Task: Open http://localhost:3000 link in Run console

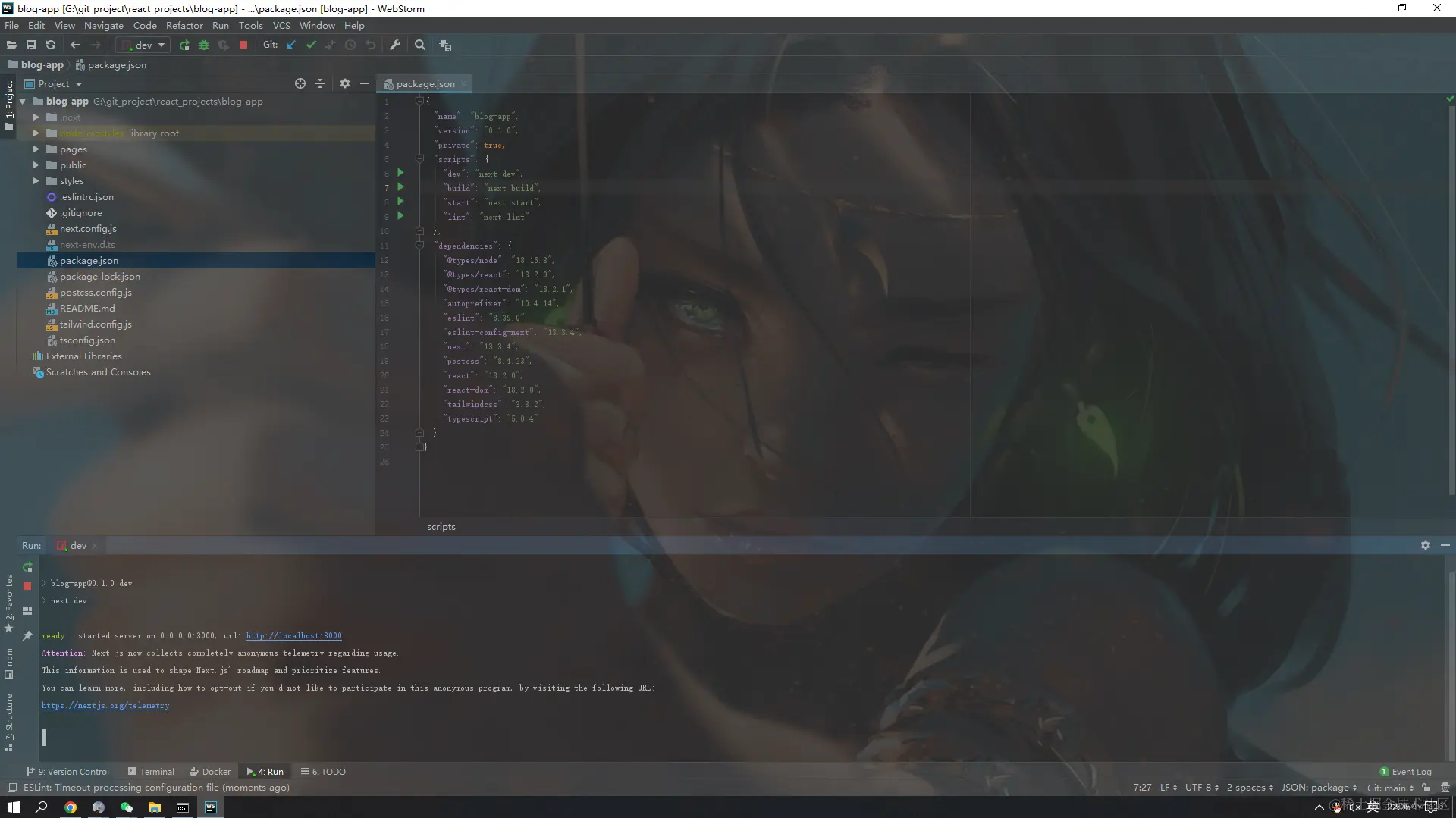Action: 294,635
